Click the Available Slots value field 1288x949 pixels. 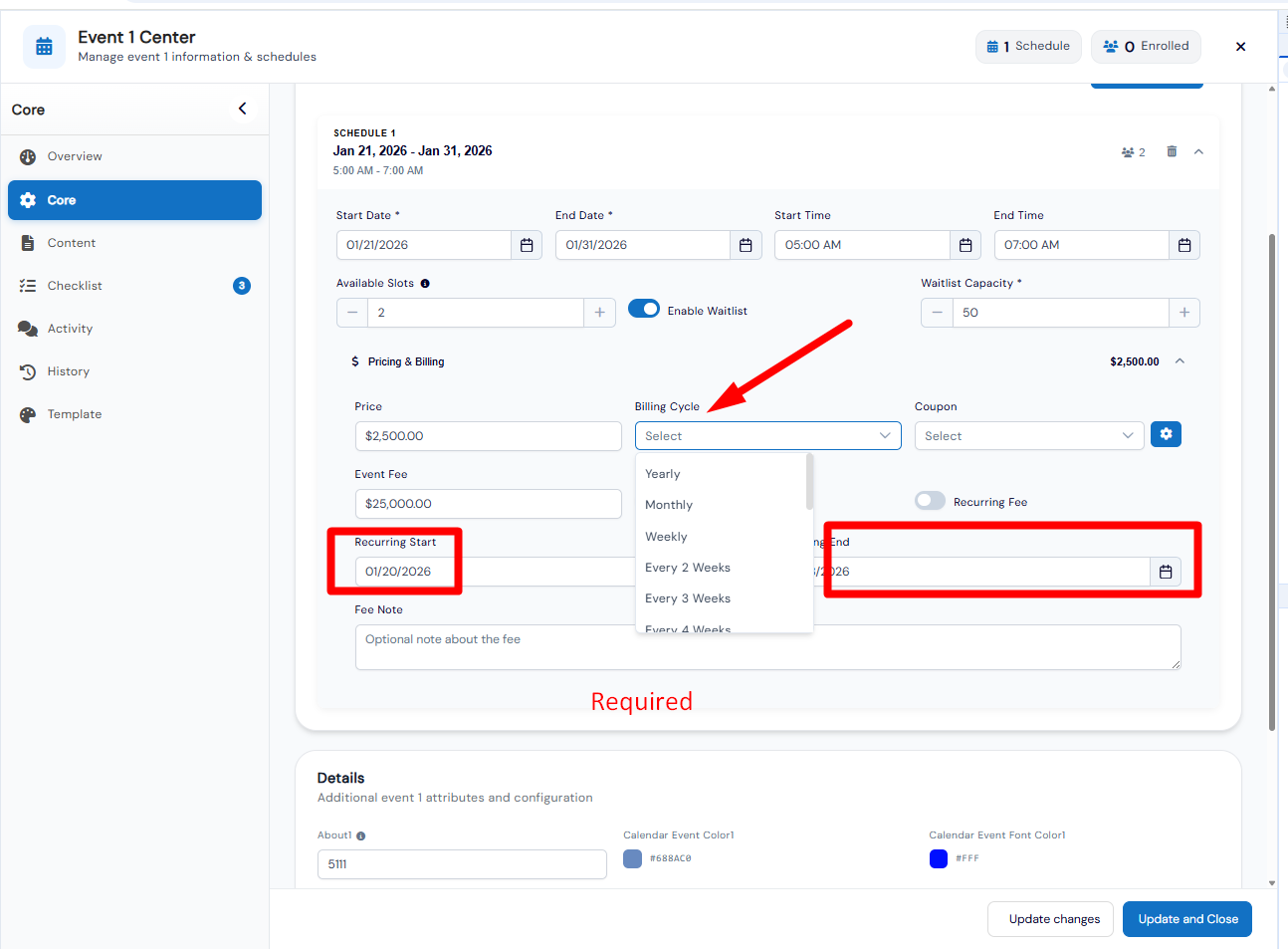(476, 313)
